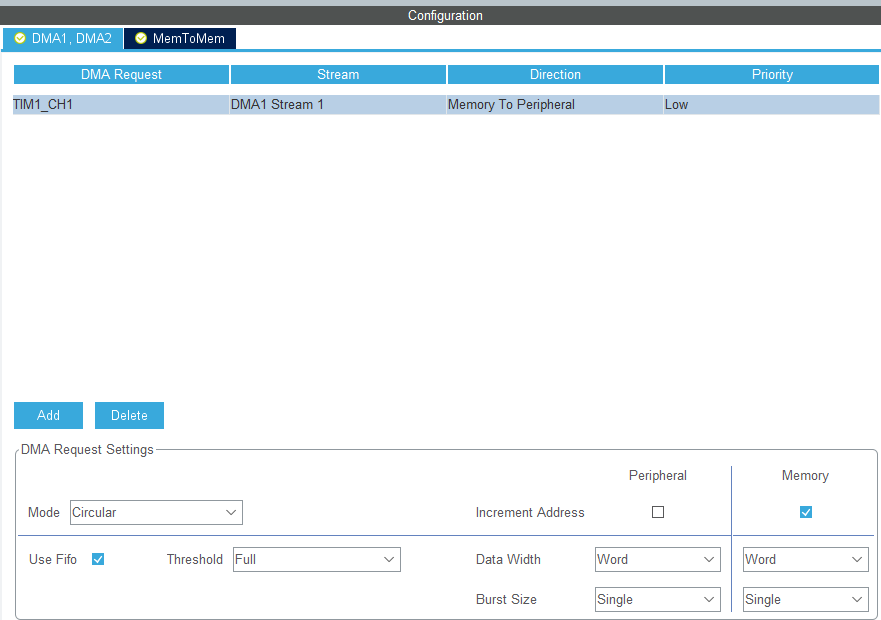Click the green check icon on MemToMem tab
The width and height of the screenshot is (881, 620).
click(141, 38)
